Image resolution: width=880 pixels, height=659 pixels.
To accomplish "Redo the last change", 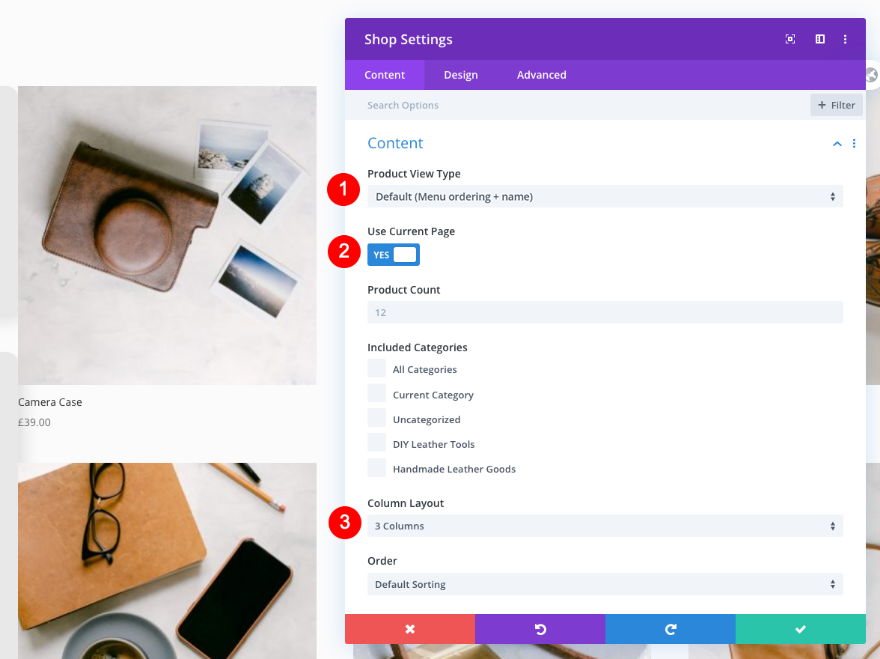I will pos(670,629).
